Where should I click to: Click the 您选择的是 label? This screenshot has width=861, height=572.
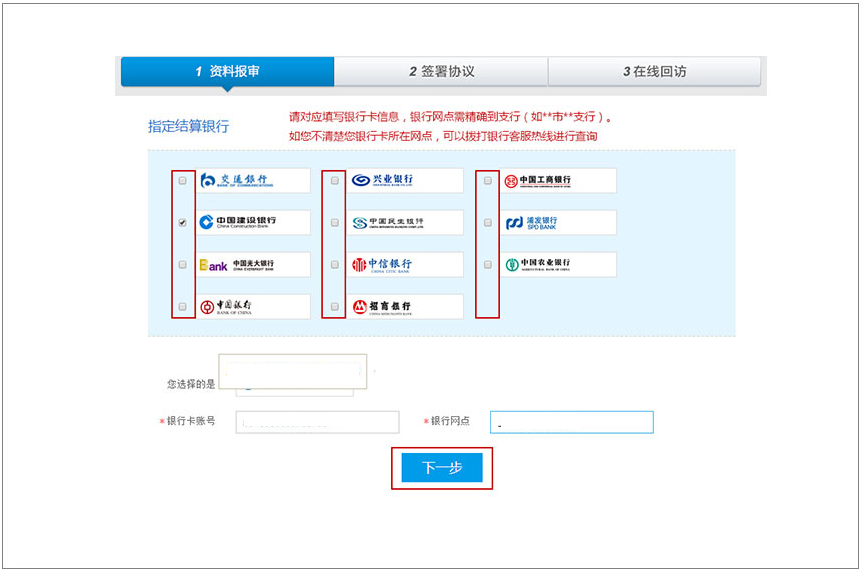pyautogui.click(x=191, y=384)
